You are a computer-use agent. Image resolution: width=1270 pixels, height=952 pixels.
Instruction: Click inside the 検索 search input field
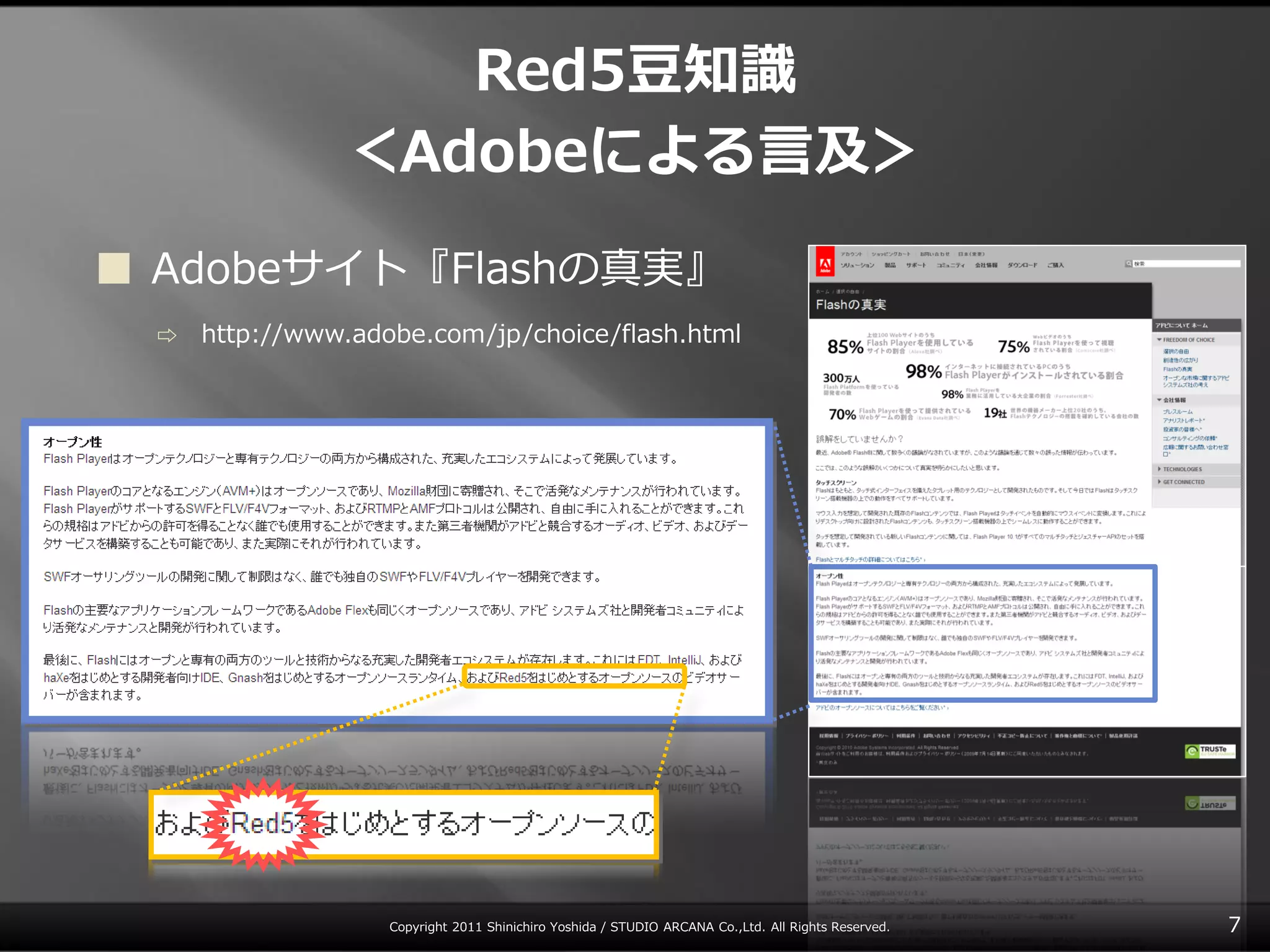pos(1186,264)
